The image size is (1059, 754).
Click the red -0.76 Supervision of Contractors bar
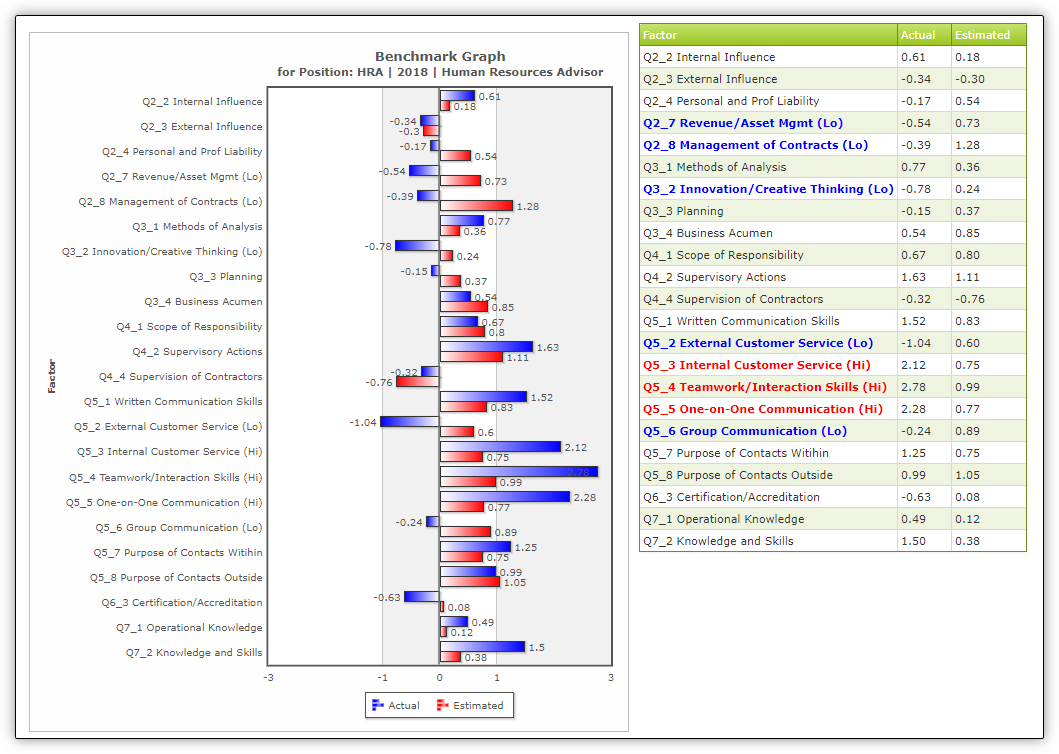point(417,382)
